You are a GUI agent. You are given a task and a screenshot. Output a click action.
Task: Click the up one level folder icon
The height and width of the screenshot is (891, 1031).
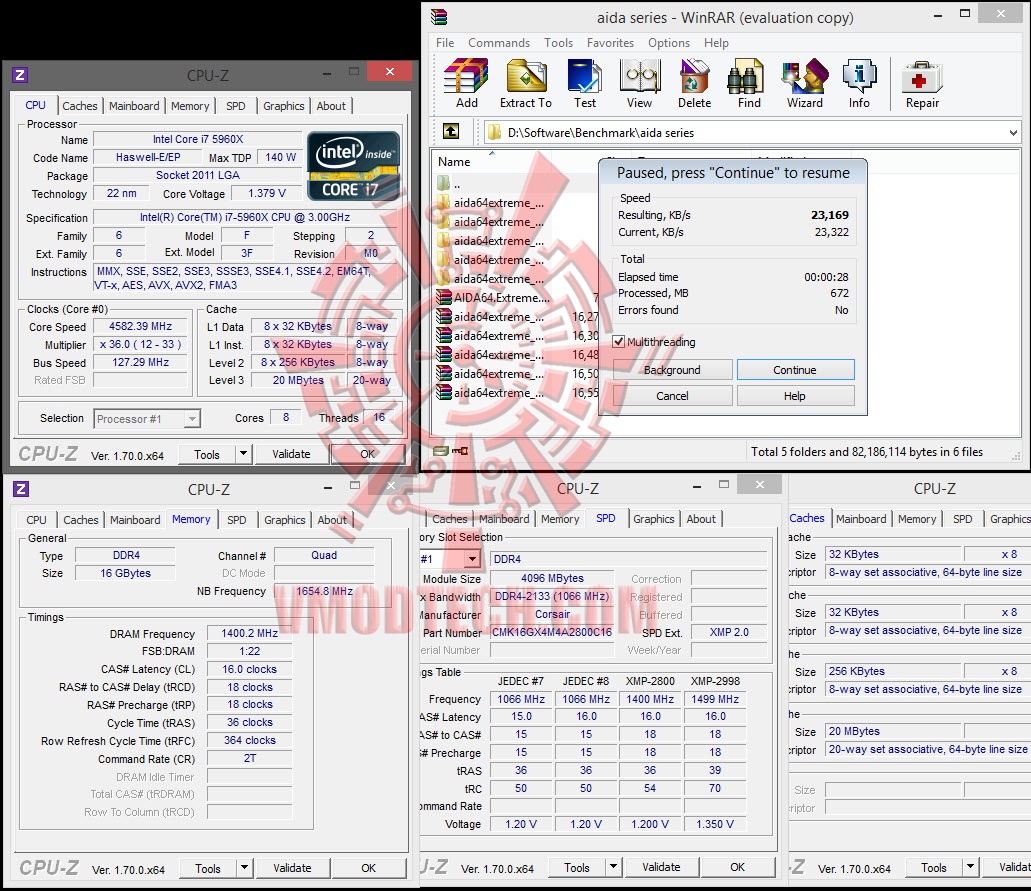450,132
